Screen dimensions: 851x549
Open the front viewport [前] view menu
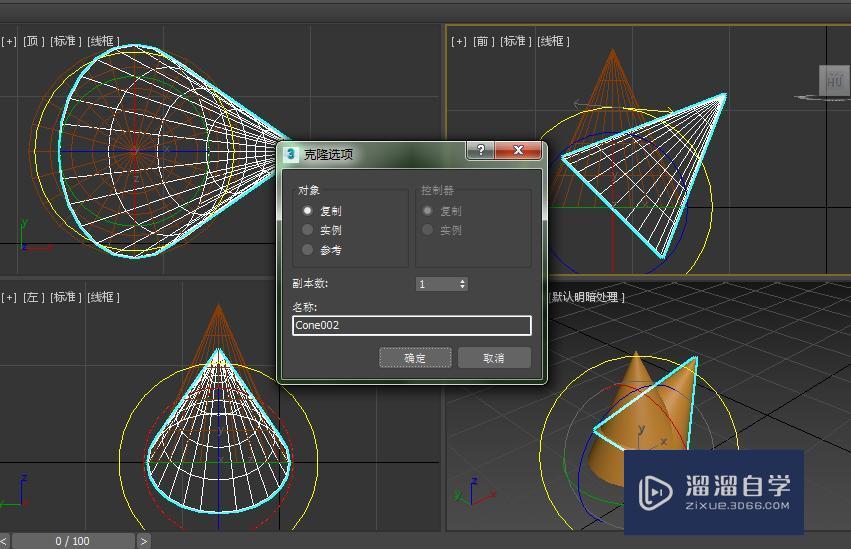tap(483, 41)
